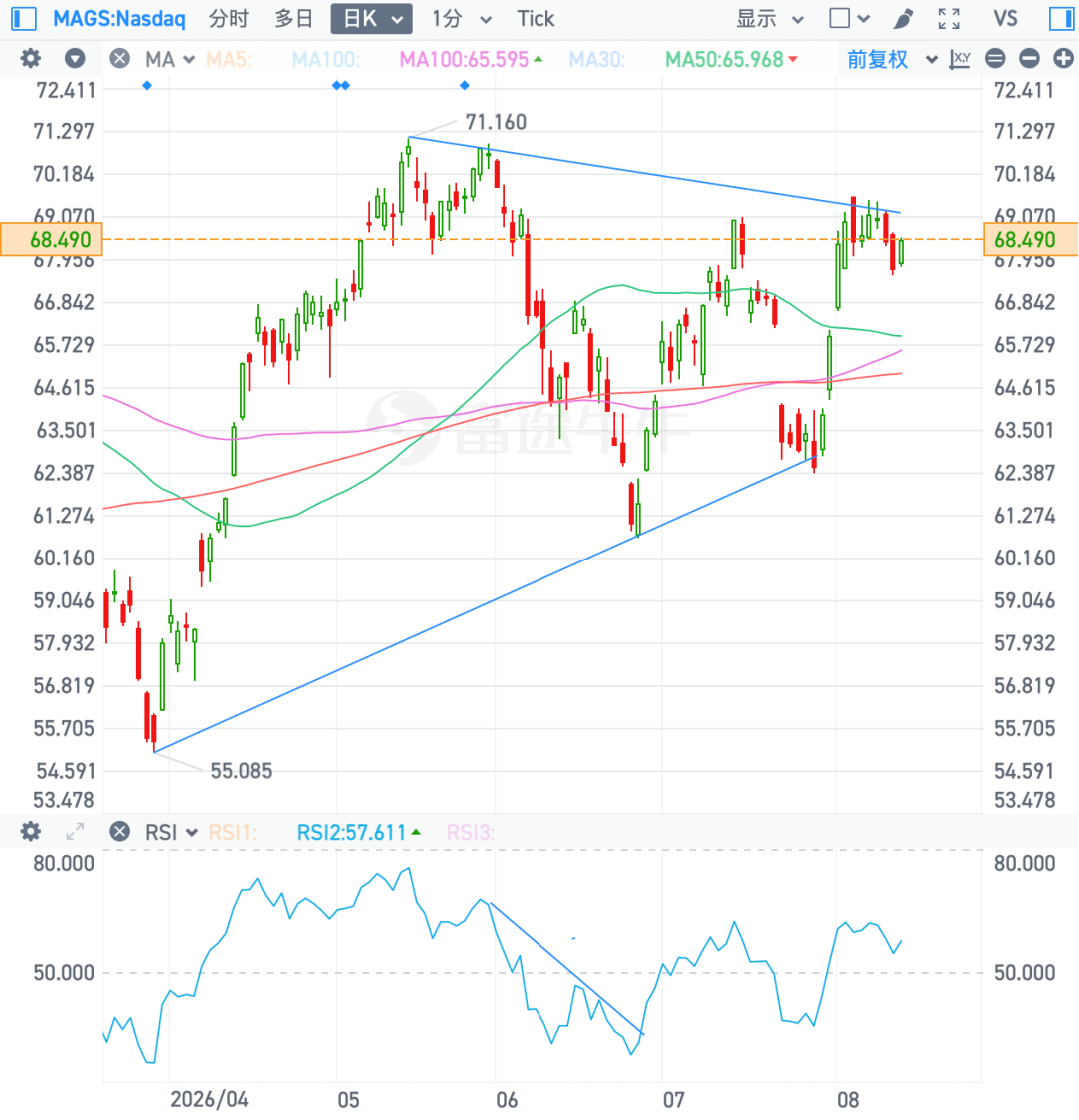
Task: Toggle MA100:65.595 line visibility
Action: 471,59
